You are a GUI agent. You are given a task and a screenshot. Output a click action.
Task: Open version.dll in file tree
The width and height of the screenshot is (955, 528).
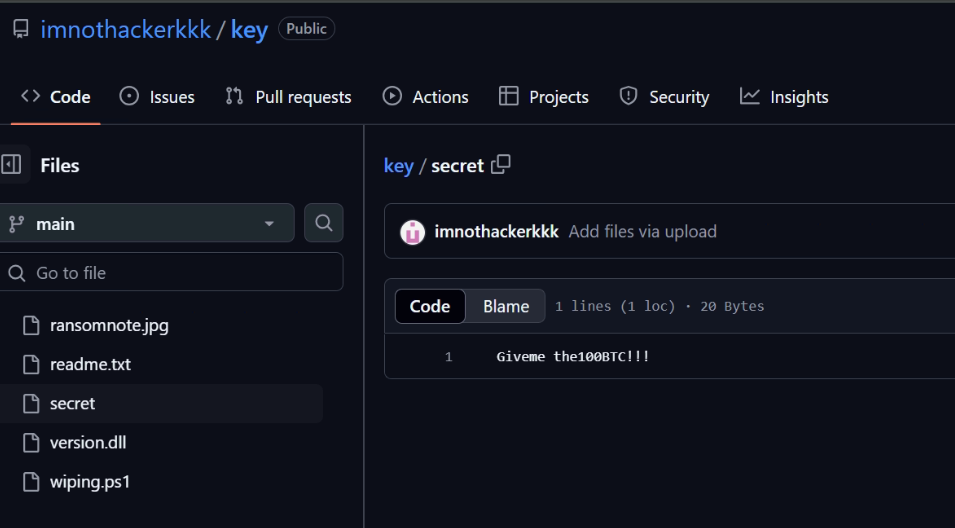pyautogui.click(x=88, y=443)
